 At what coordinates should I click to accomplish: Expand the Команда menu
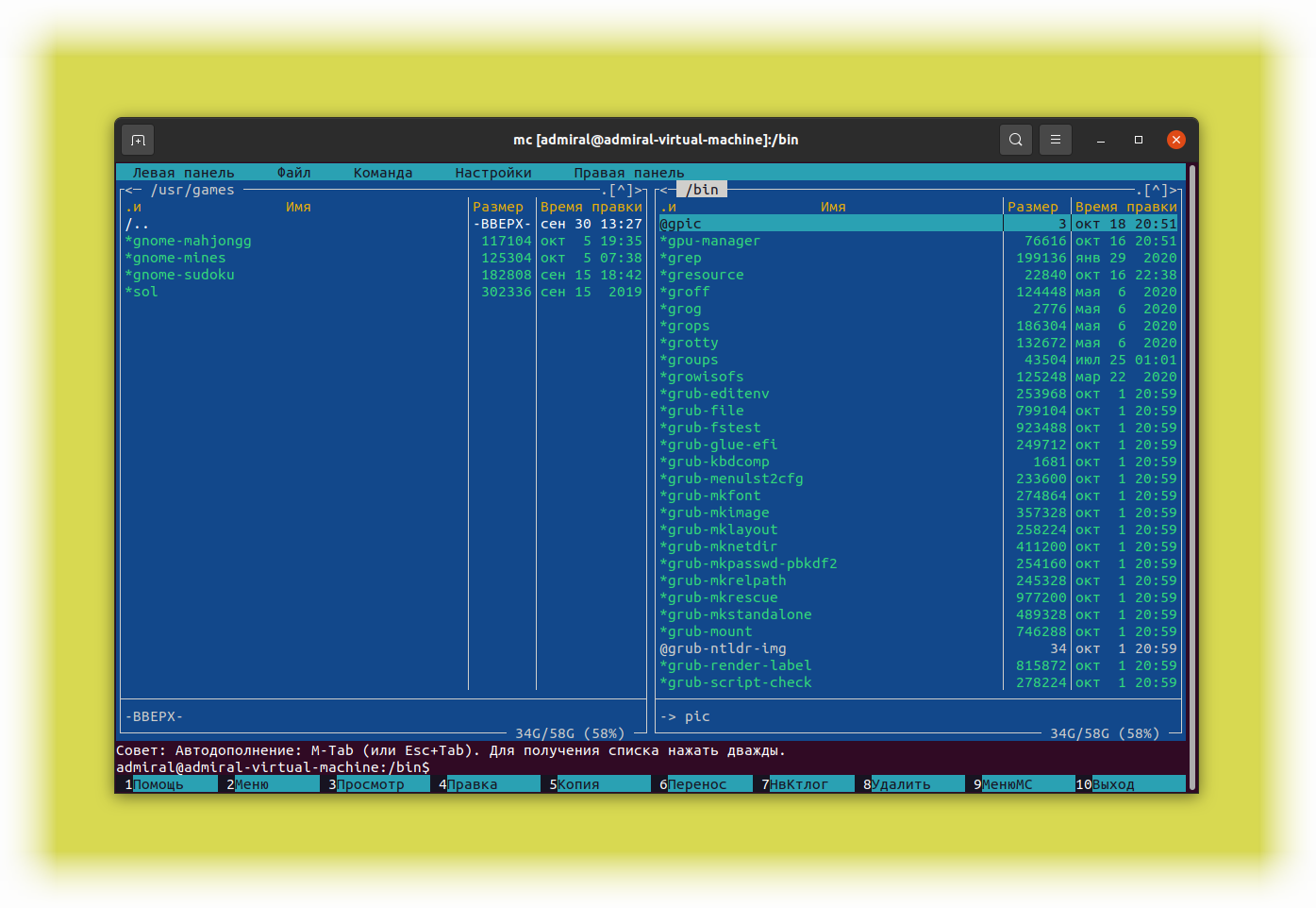383,173
